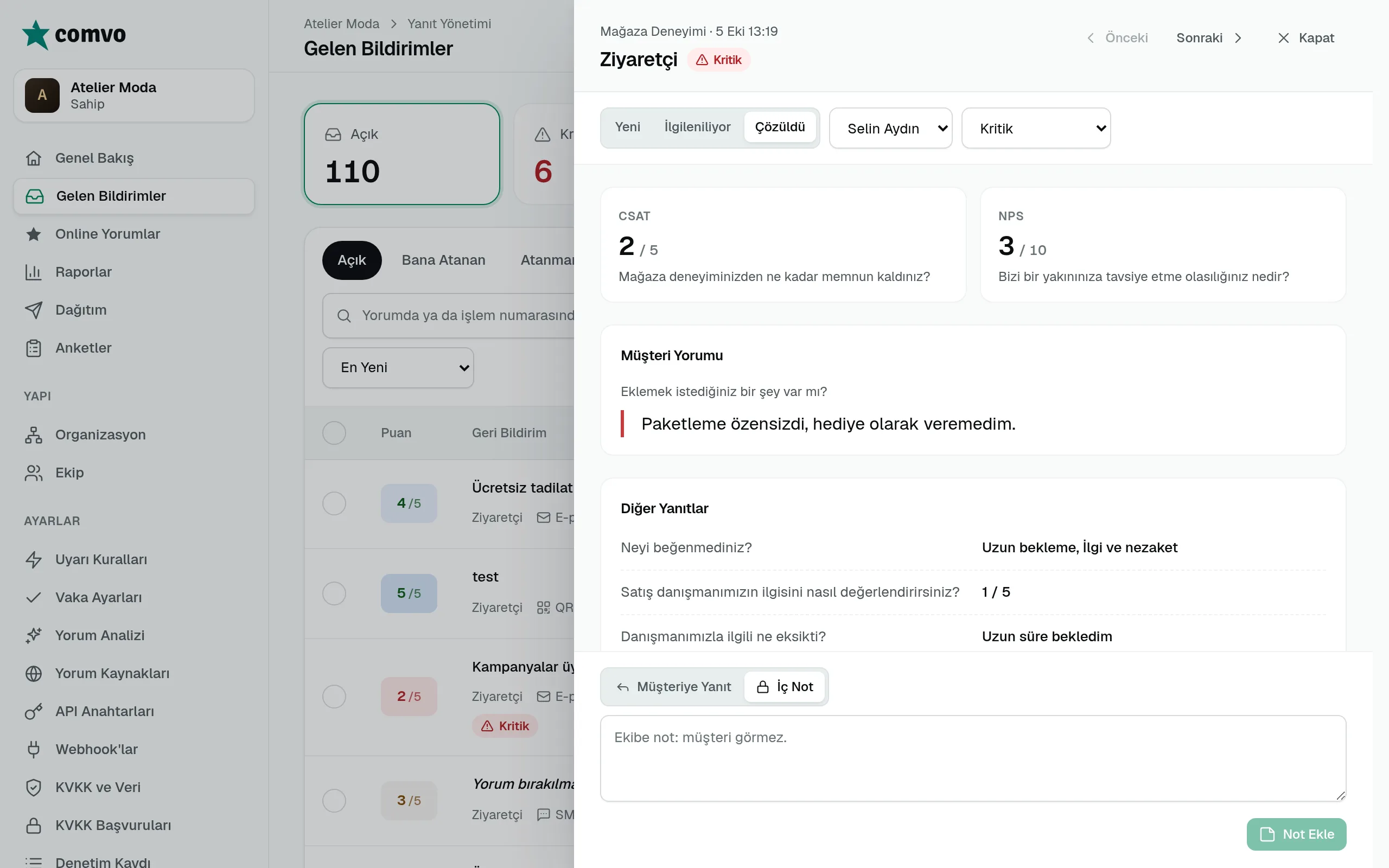Click the Dağıtım paper plane icon
Viewport: 1389px width, 868px height.
pos(33,310)
